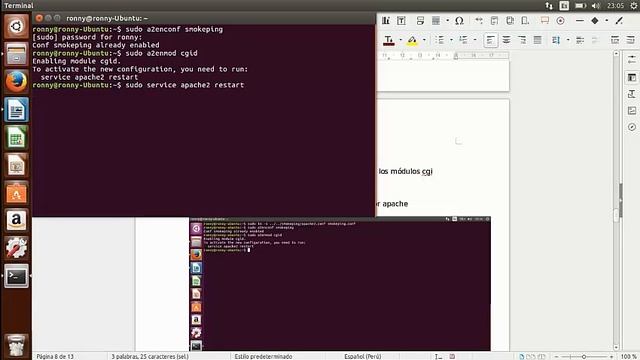Insert basic diamond shape
This screenshot has width=640, height=360.
point(595,20)
